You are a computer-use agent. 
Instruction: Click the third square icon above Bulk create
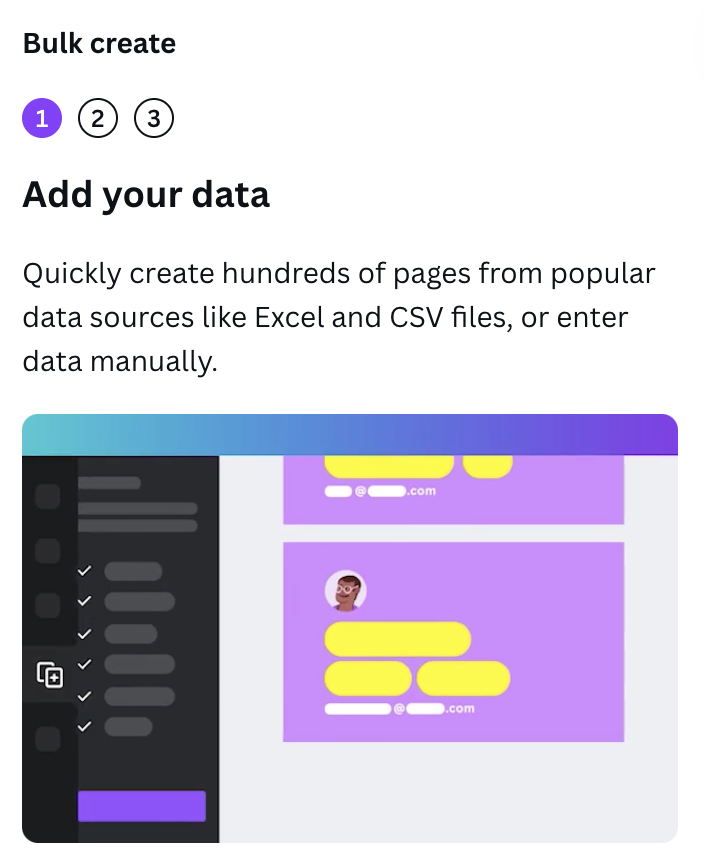point(46,603)
